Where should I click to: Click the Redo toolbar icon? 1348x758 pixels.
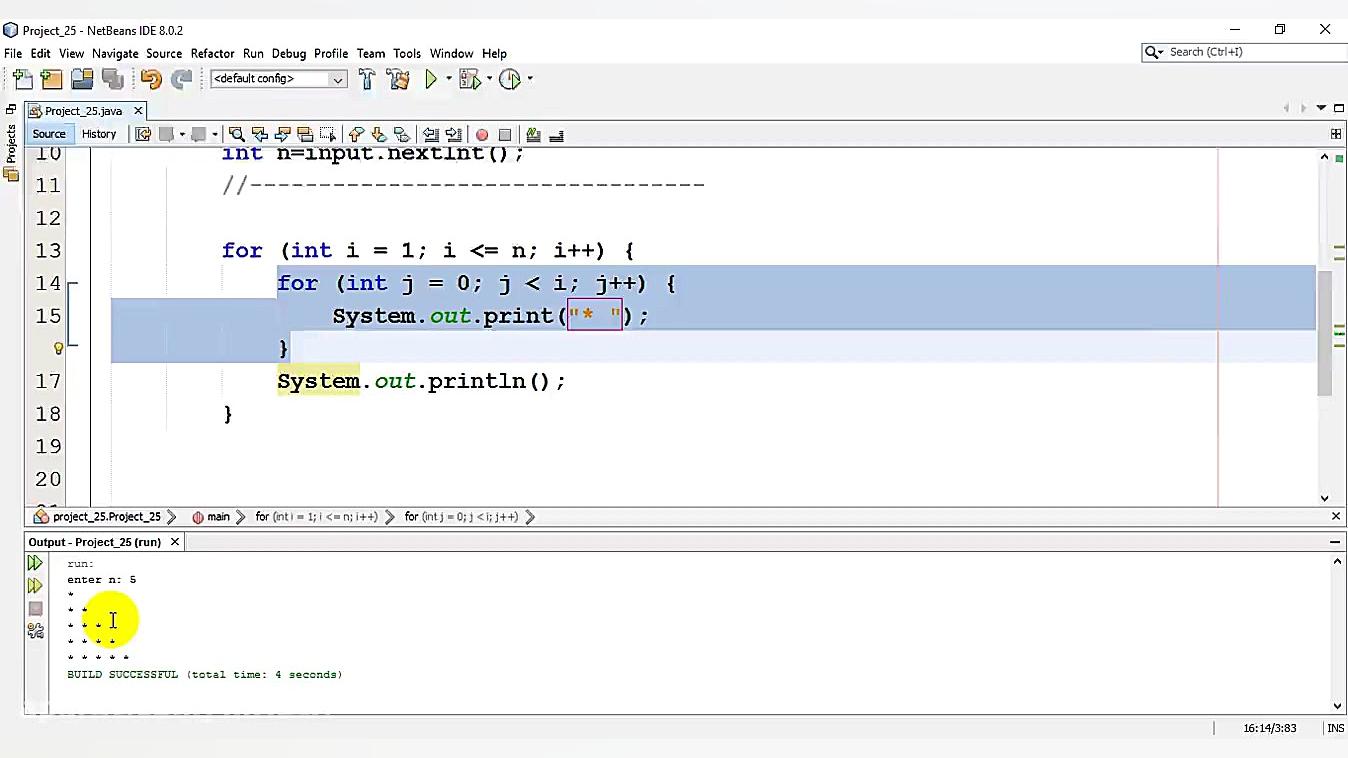click(x=181, y=79)
